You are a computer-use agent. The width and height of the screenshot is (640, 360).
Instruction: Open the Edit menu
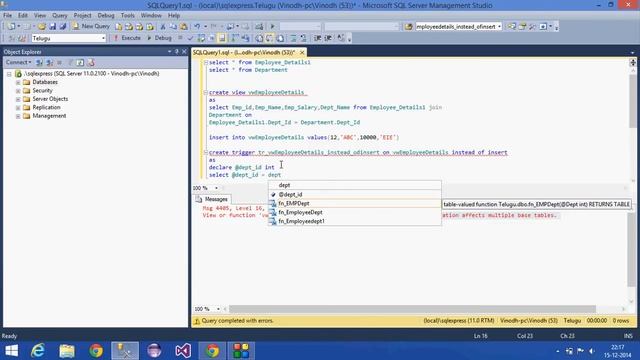tap(23, 16)
